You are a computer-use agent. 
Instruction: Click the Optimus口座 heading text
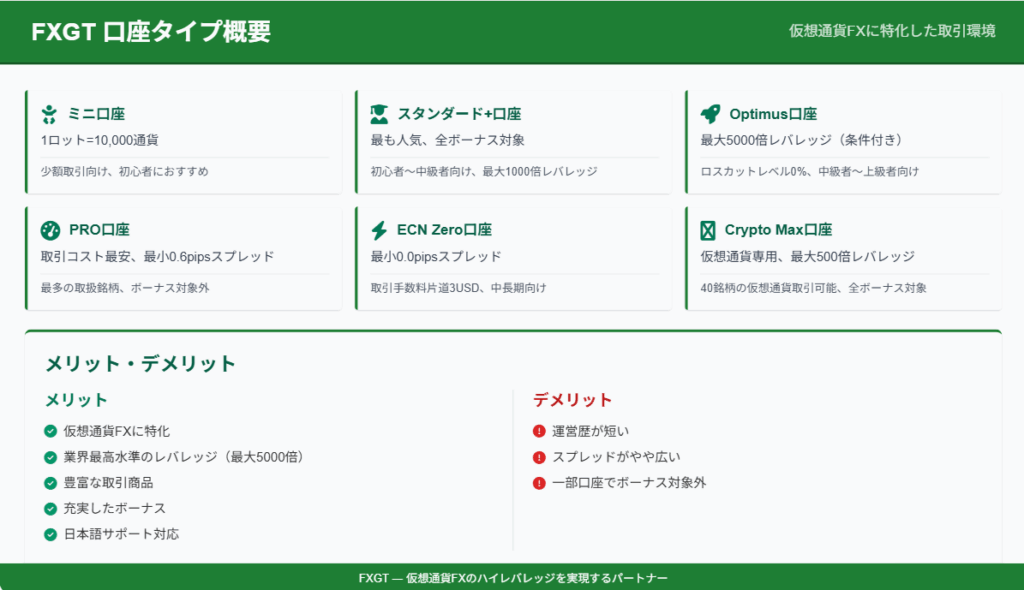tap(773, 114)
